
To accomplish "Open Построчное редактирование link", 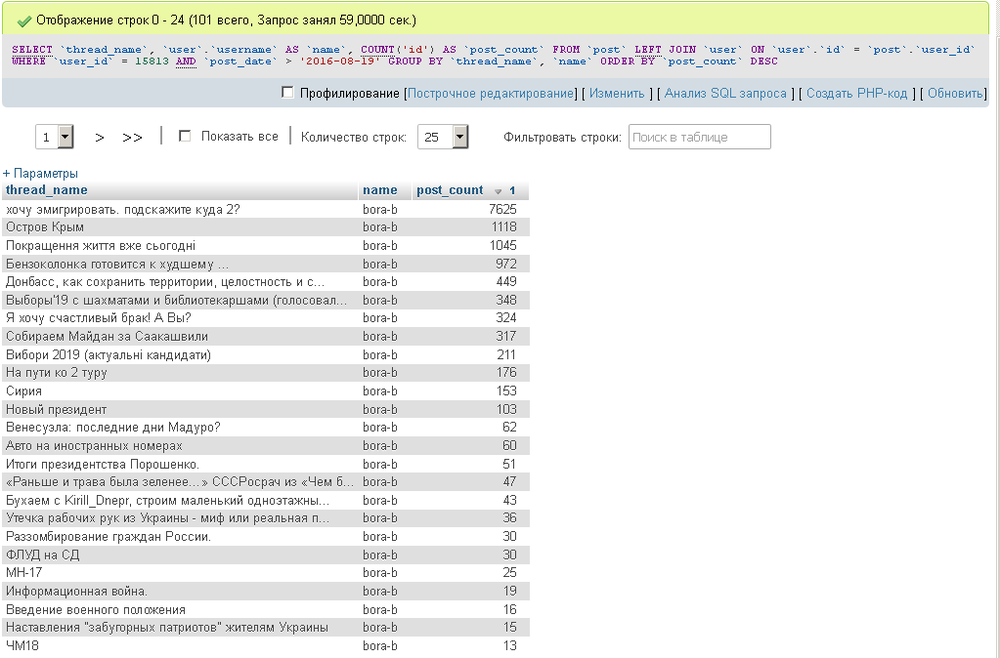I will [492, 93].
